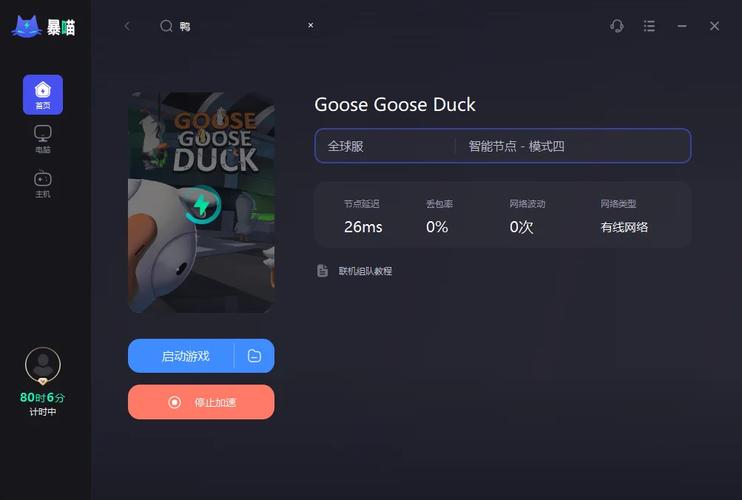Click the 80时6分 remaining time text

(43, 397)
